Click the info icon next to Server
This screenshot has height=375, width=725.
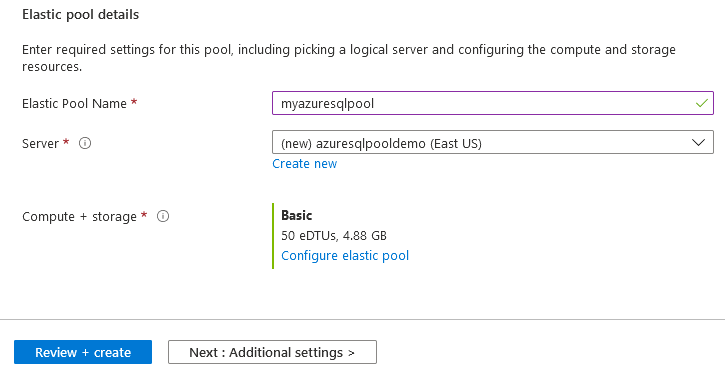point(85,143)
